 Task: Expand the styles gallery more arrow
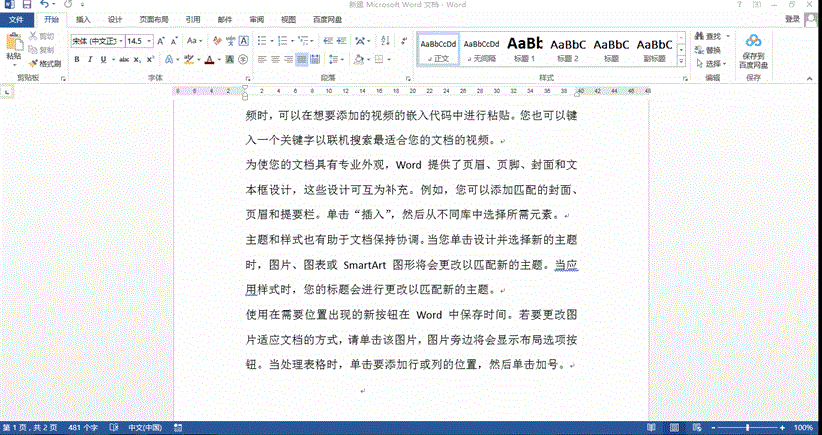tap(681, 59)
